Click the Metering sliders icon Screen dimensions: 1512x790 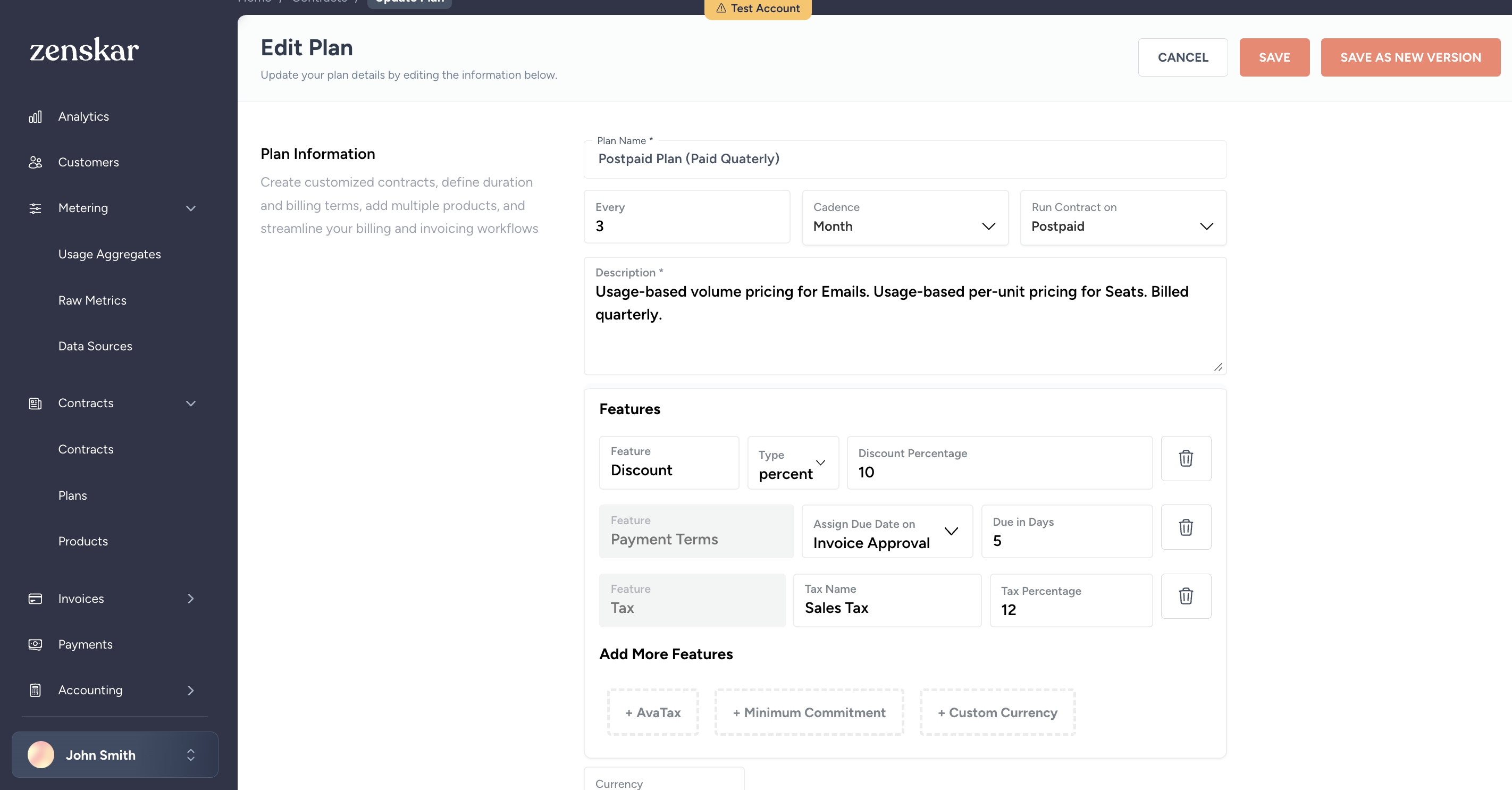tap(35, 208)
